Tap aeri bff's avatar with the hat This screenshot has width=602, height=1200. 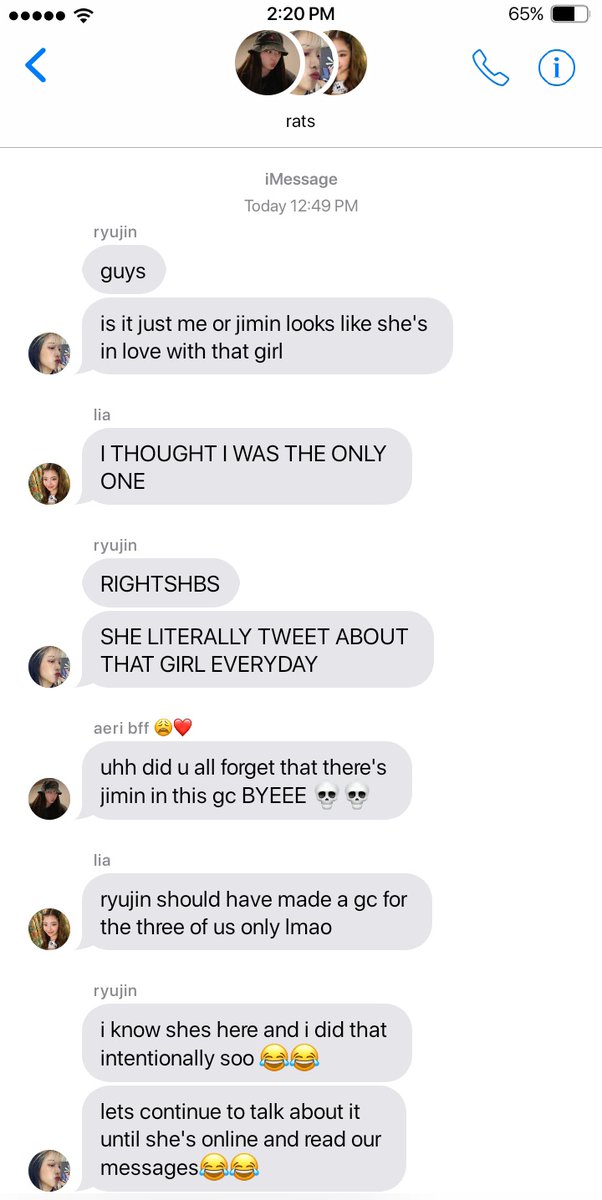pyautogui.click(x=49, y=799)
